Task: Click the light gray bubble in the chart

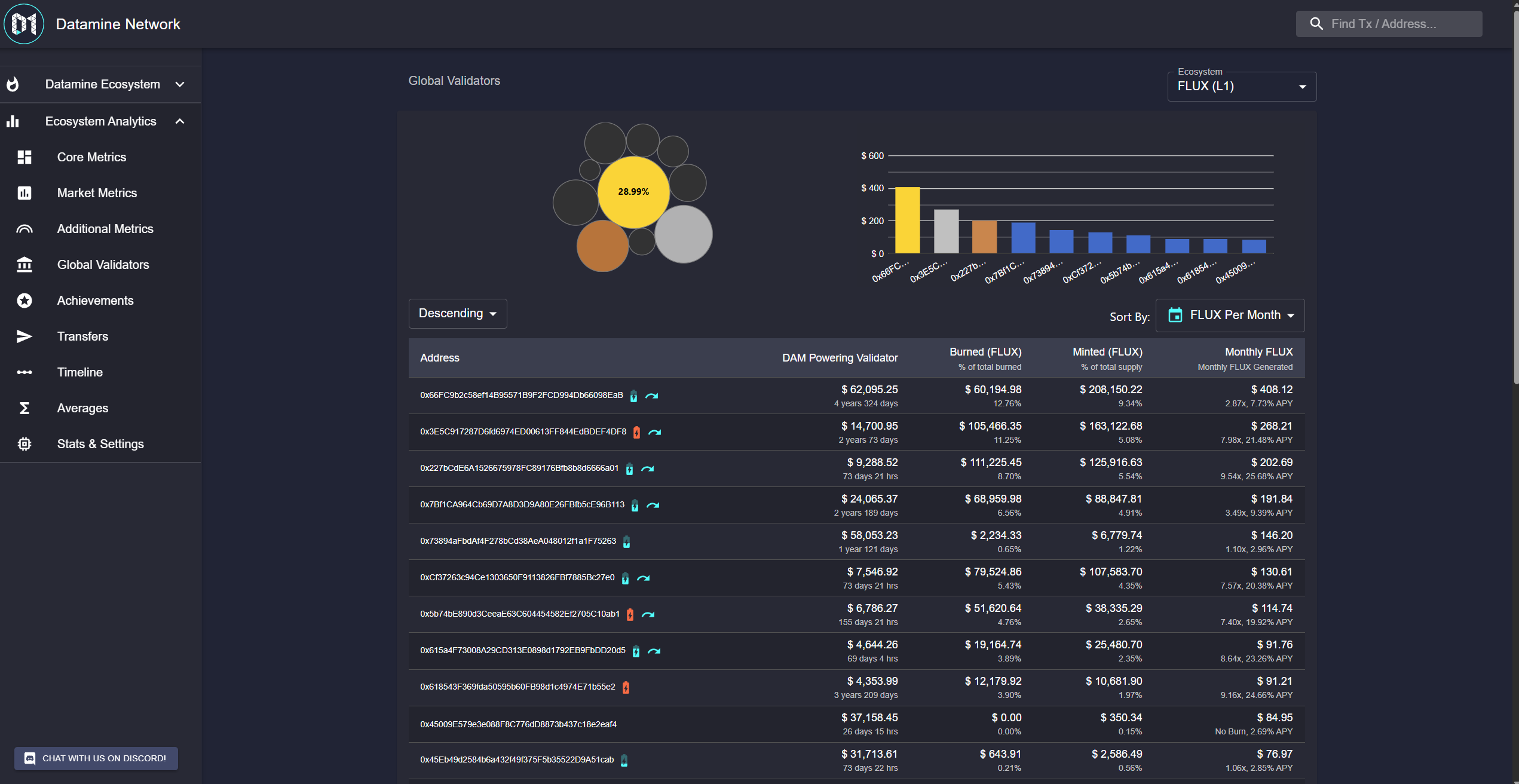Action: [684, 234]
